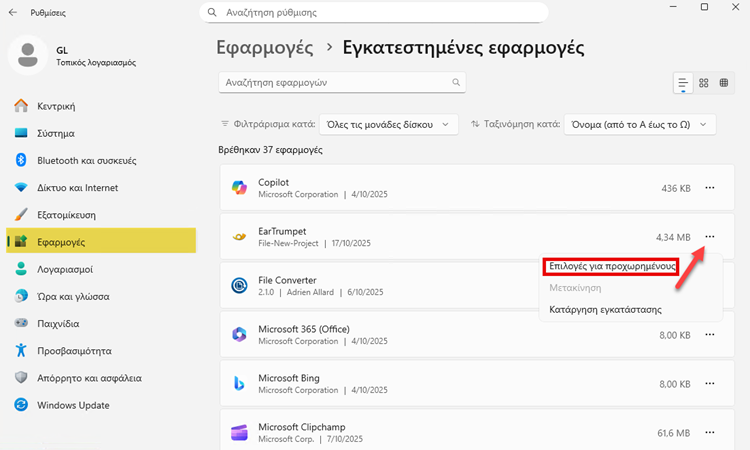This screenshot has width=750, height=450.
Task: Switch to list view layout
Action: 683,83
